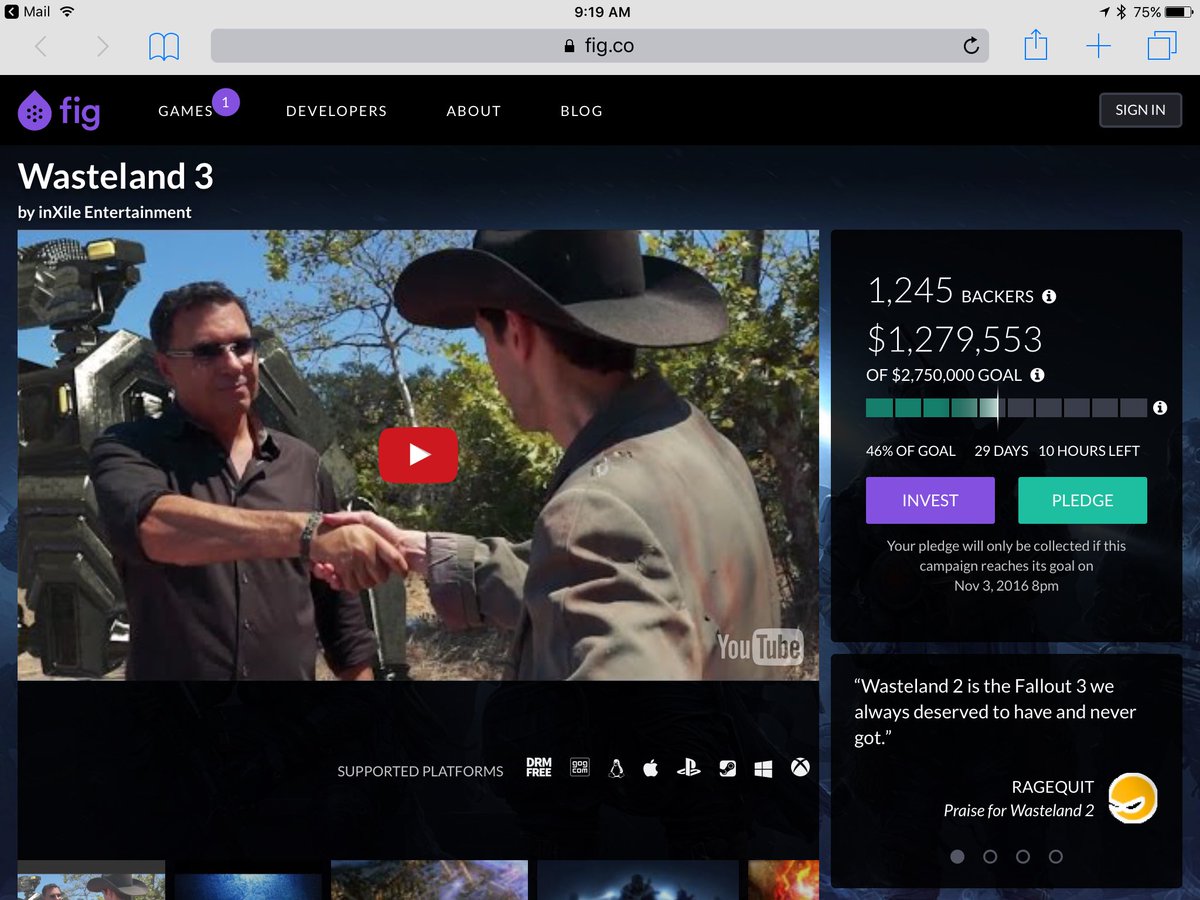Select the third quote carousel dot
This screenshot has width=1200, height=900.
click(1023, 857)
